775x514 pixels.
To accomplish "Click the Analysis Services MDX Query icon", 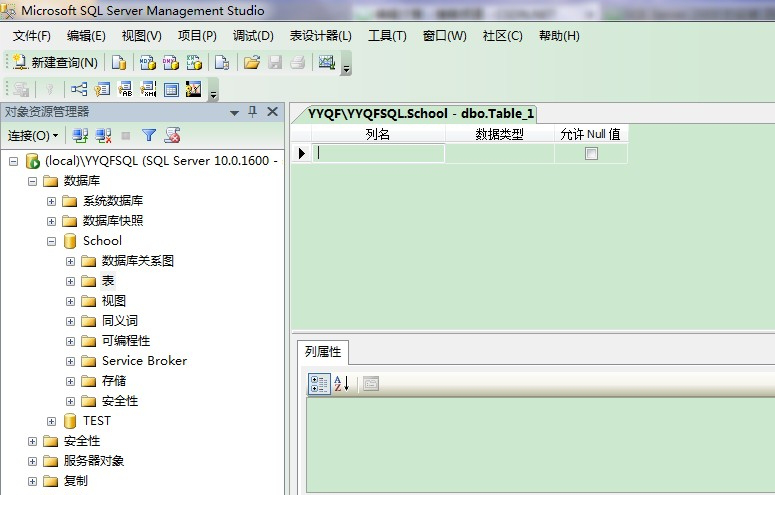I will click(x=148, y=62).
